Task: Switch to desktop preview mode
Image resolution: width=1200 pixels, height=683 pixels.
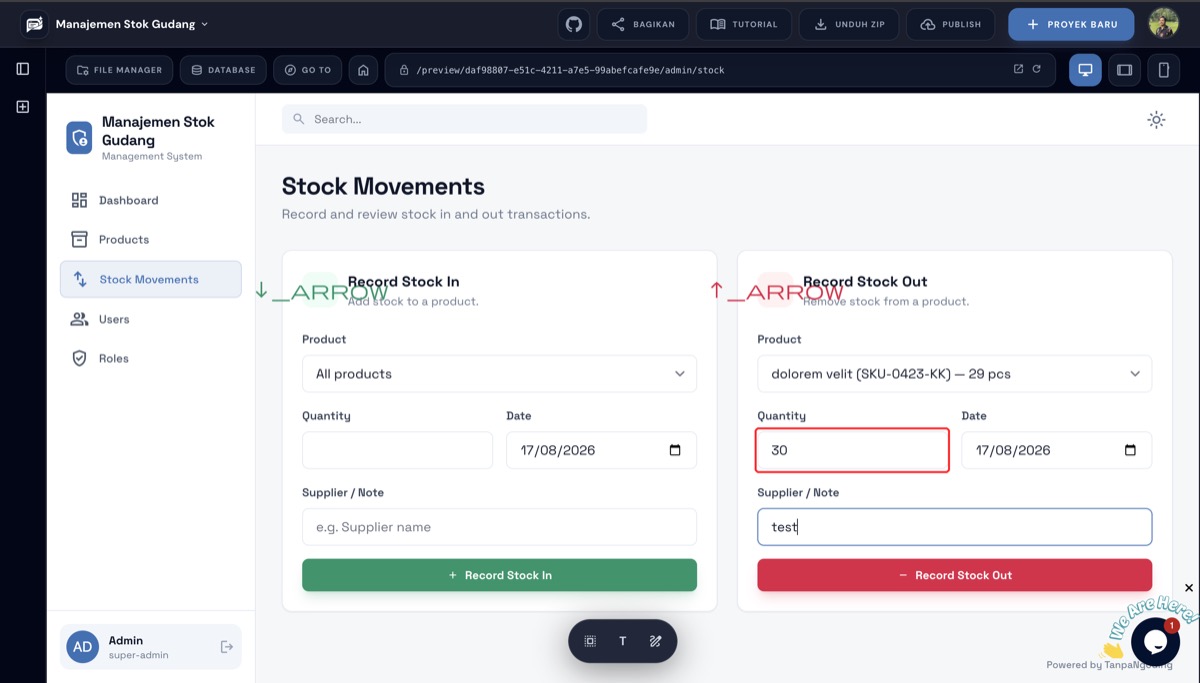Action: [x=1085, y=70]
